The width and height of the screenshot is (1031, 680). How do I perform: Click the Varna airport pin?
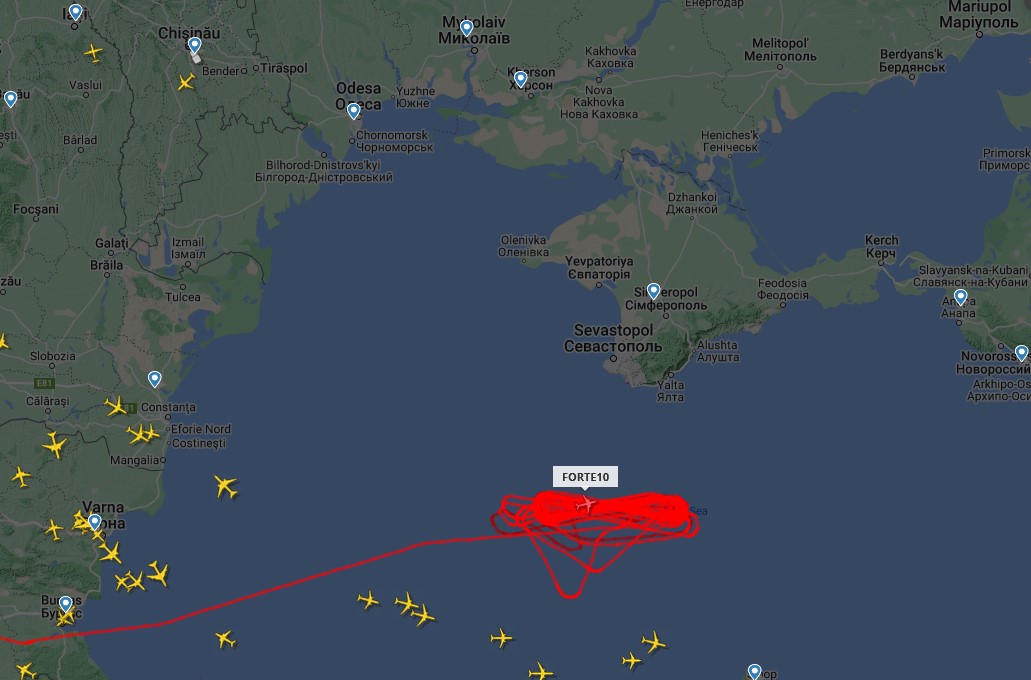coord(95,523)
